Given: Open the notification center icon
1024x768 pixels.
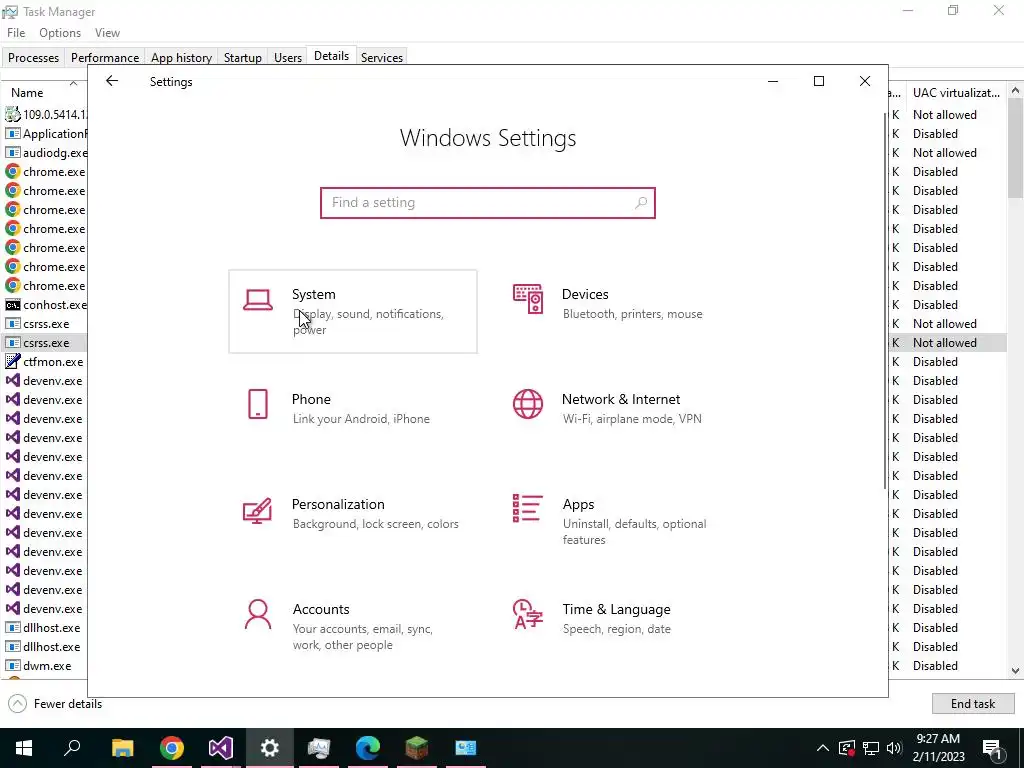Looking at the screenshot, I should point(993,748).
